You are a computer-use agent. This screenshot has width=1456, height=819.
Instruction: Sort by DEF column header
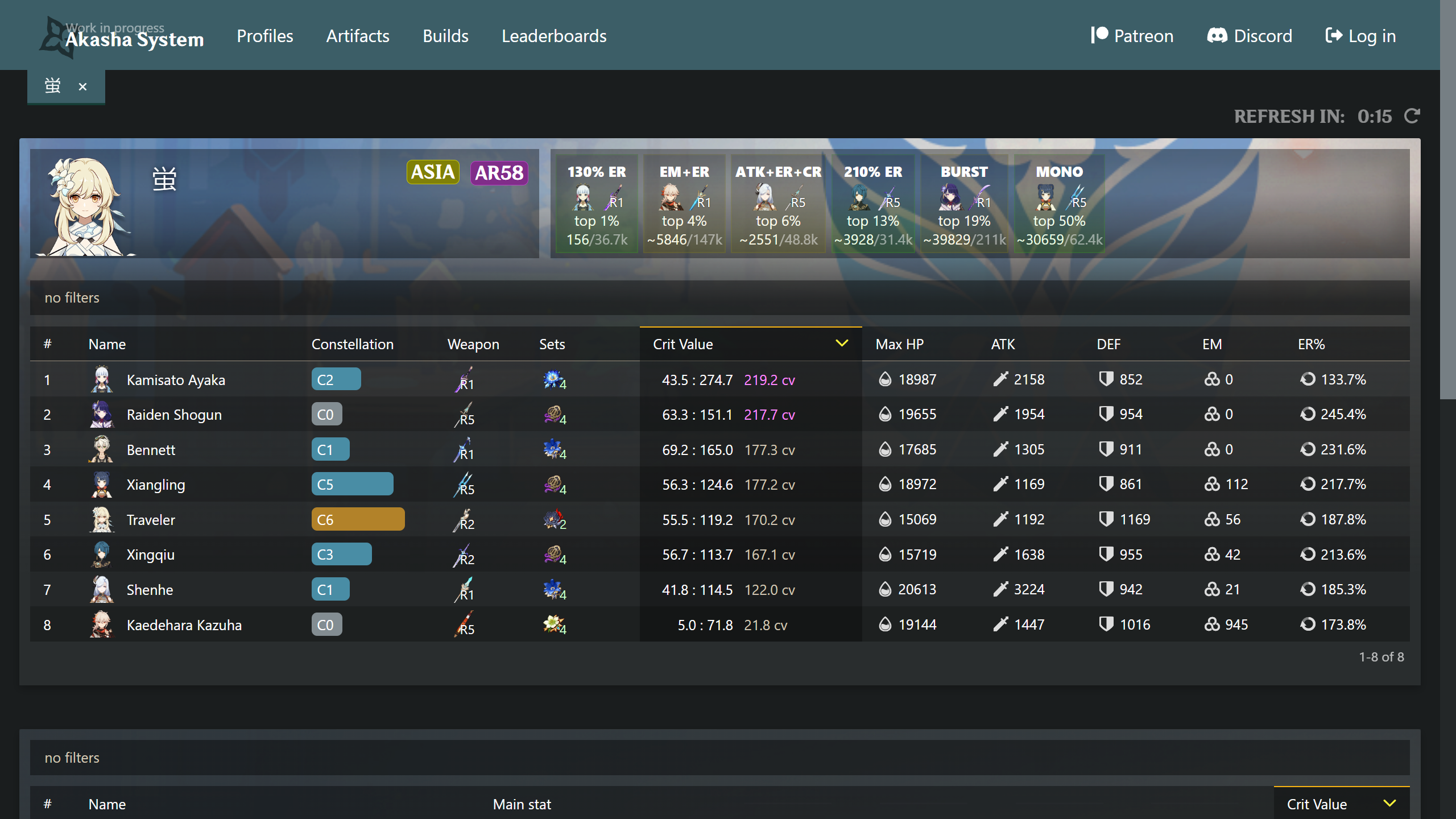pyautogui.click(x=1108, y=344)
